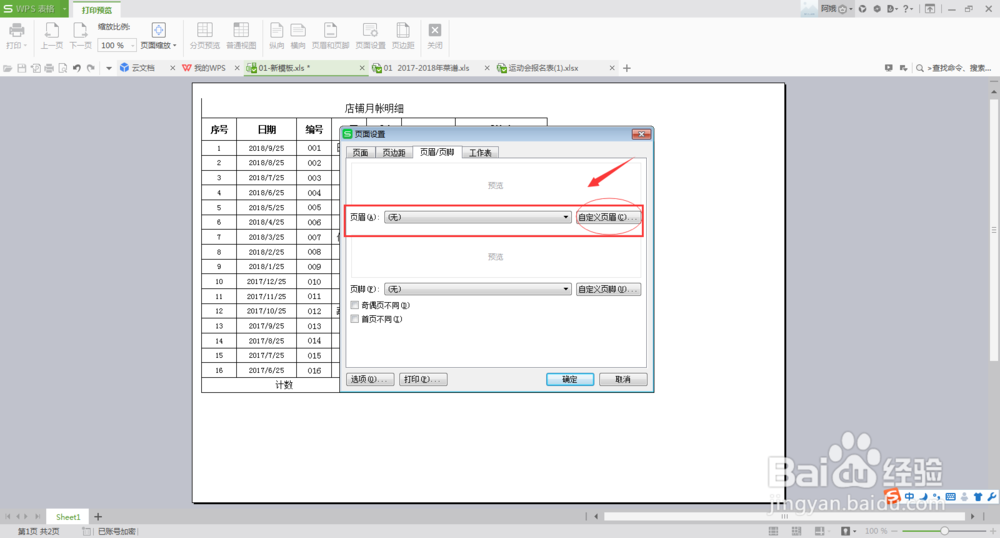1000x538 pixels.
Task: Add new sheet with plus next to Sheet1
Action: coord(98,517)
